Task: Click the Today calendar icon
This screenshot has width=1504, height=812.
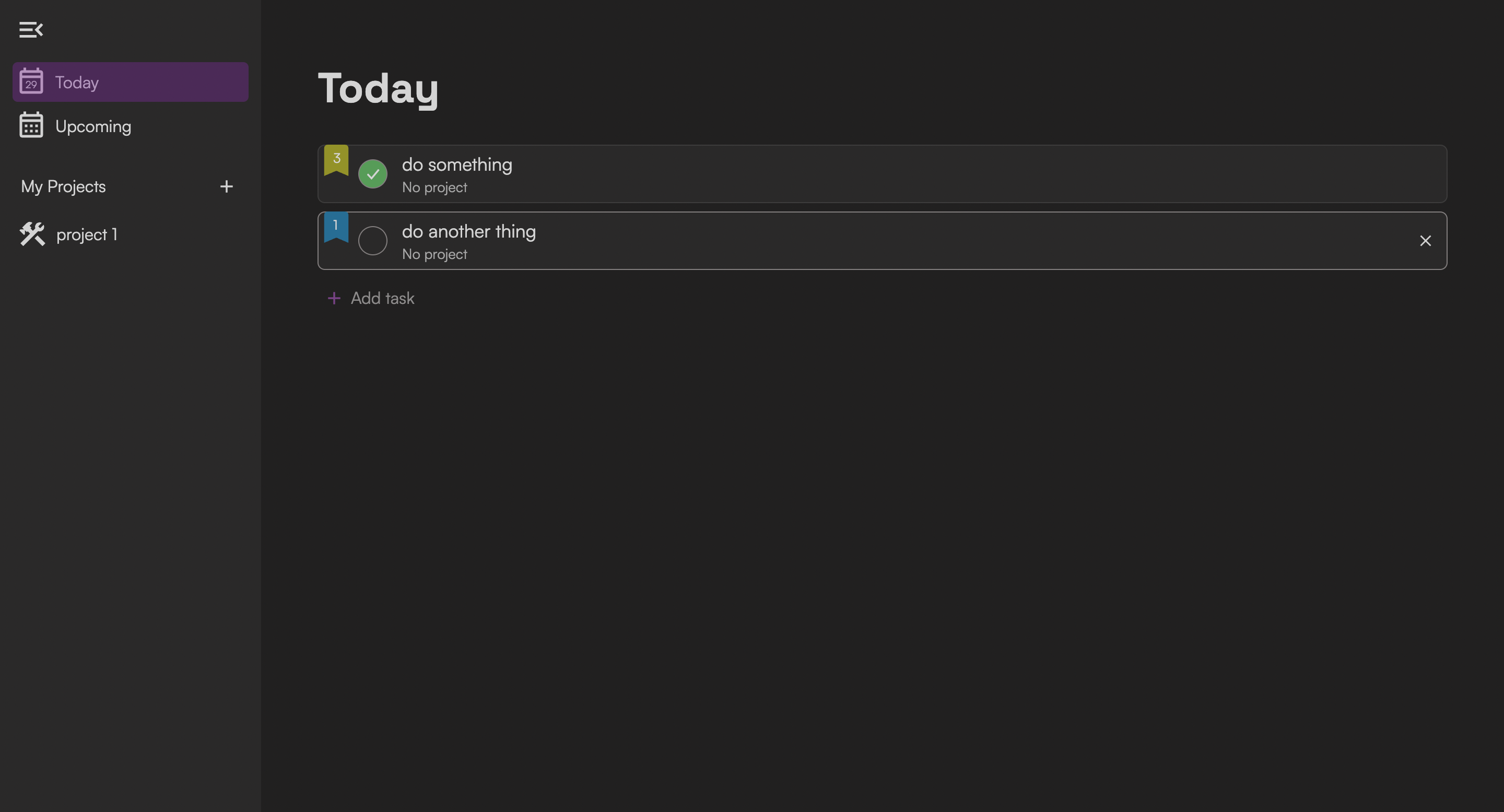Action: click(x=31, y=82)
